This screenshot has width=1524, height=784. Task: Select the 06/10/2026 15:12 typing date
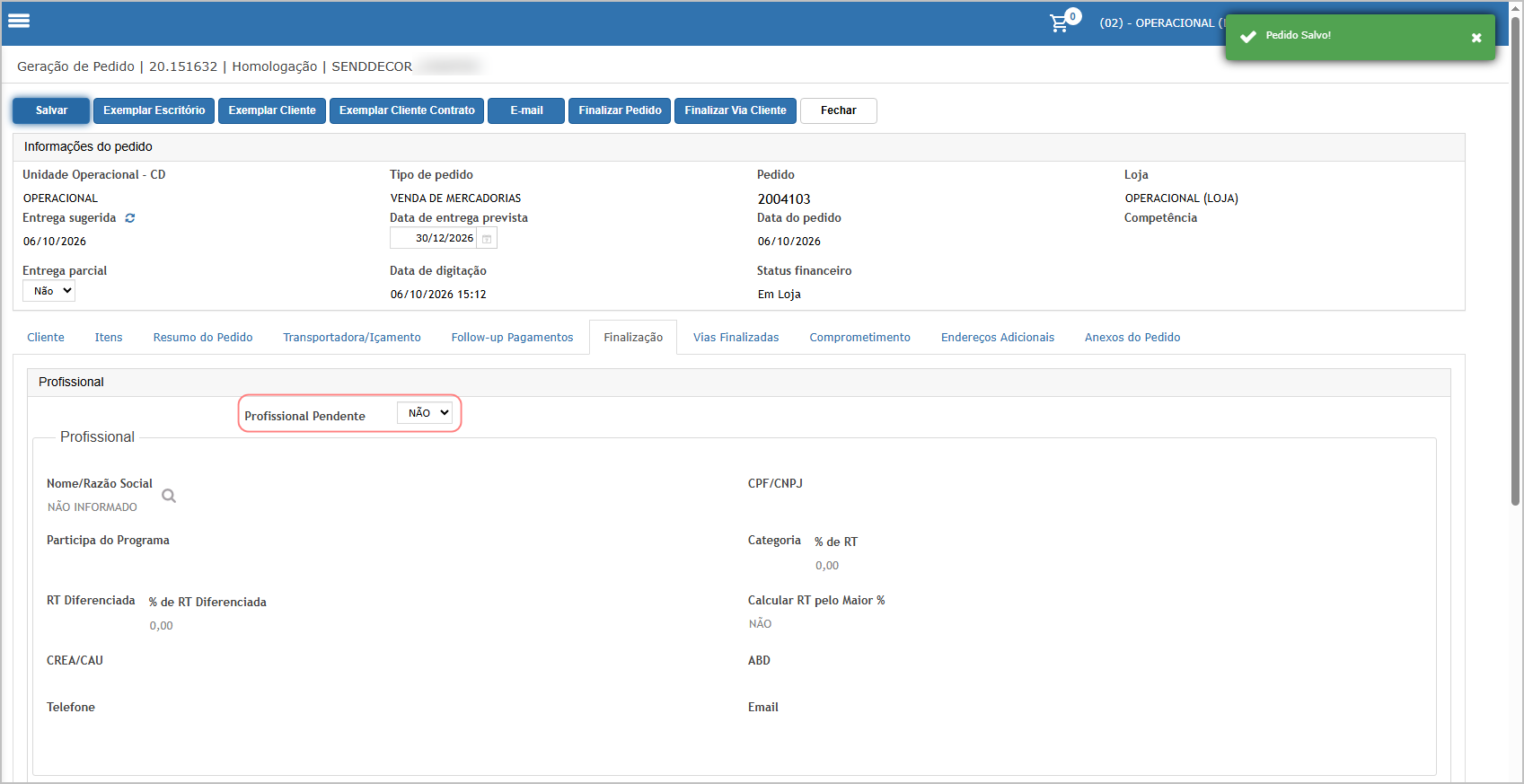[438, 295]
